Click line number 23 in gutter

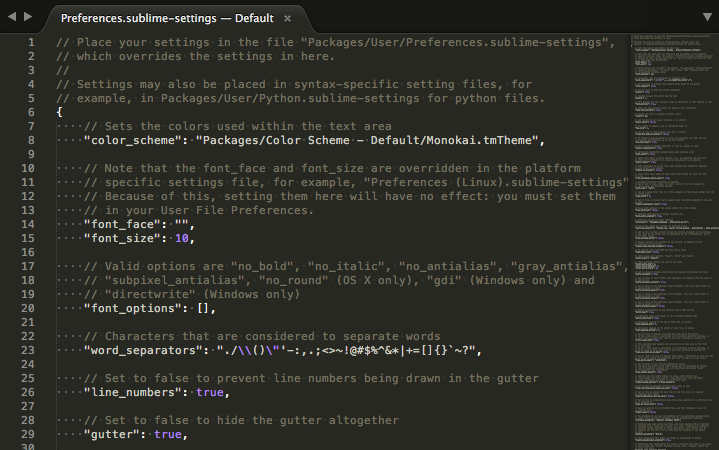pos(28,350)
